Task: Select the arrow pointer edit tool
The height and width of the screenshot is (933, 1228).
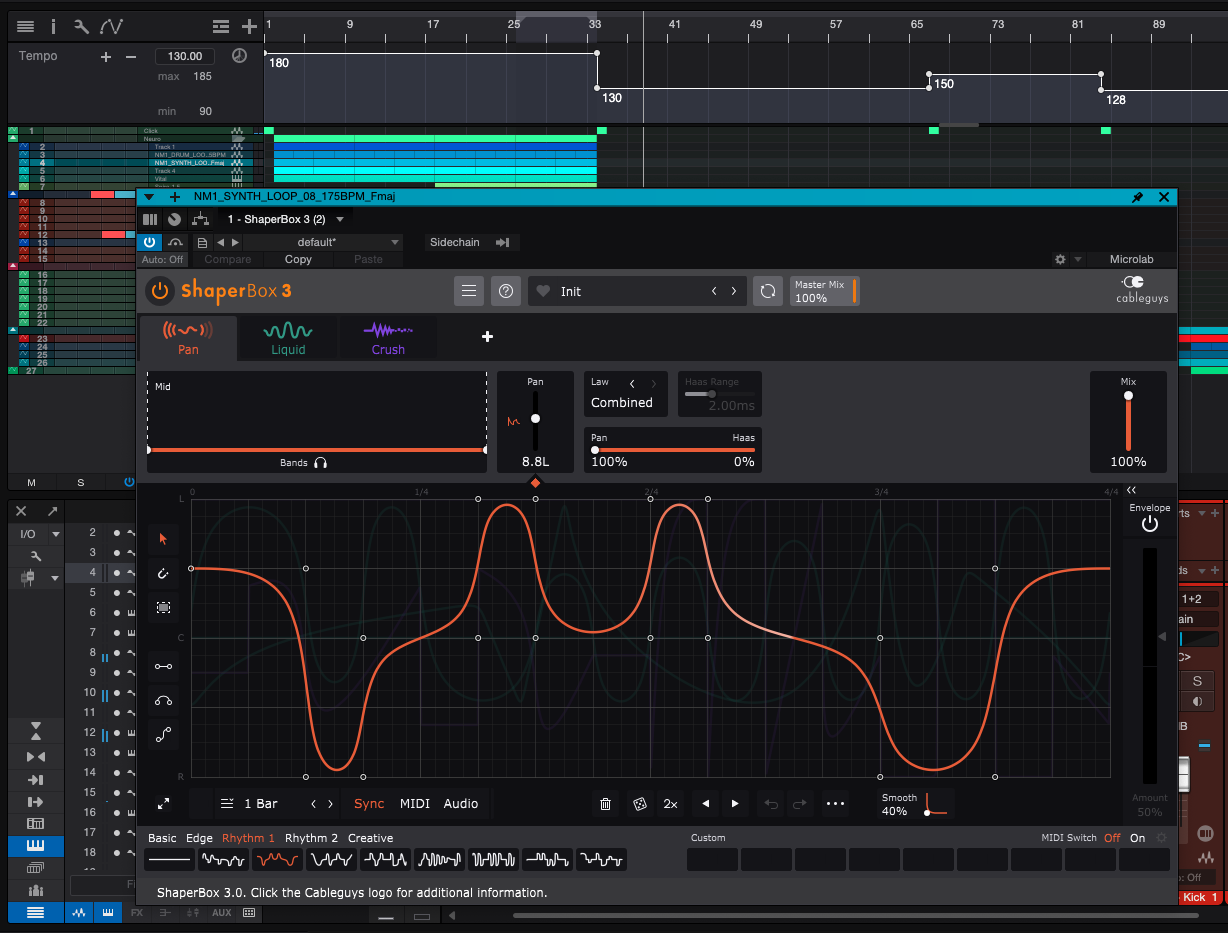Action: [163, 539]
